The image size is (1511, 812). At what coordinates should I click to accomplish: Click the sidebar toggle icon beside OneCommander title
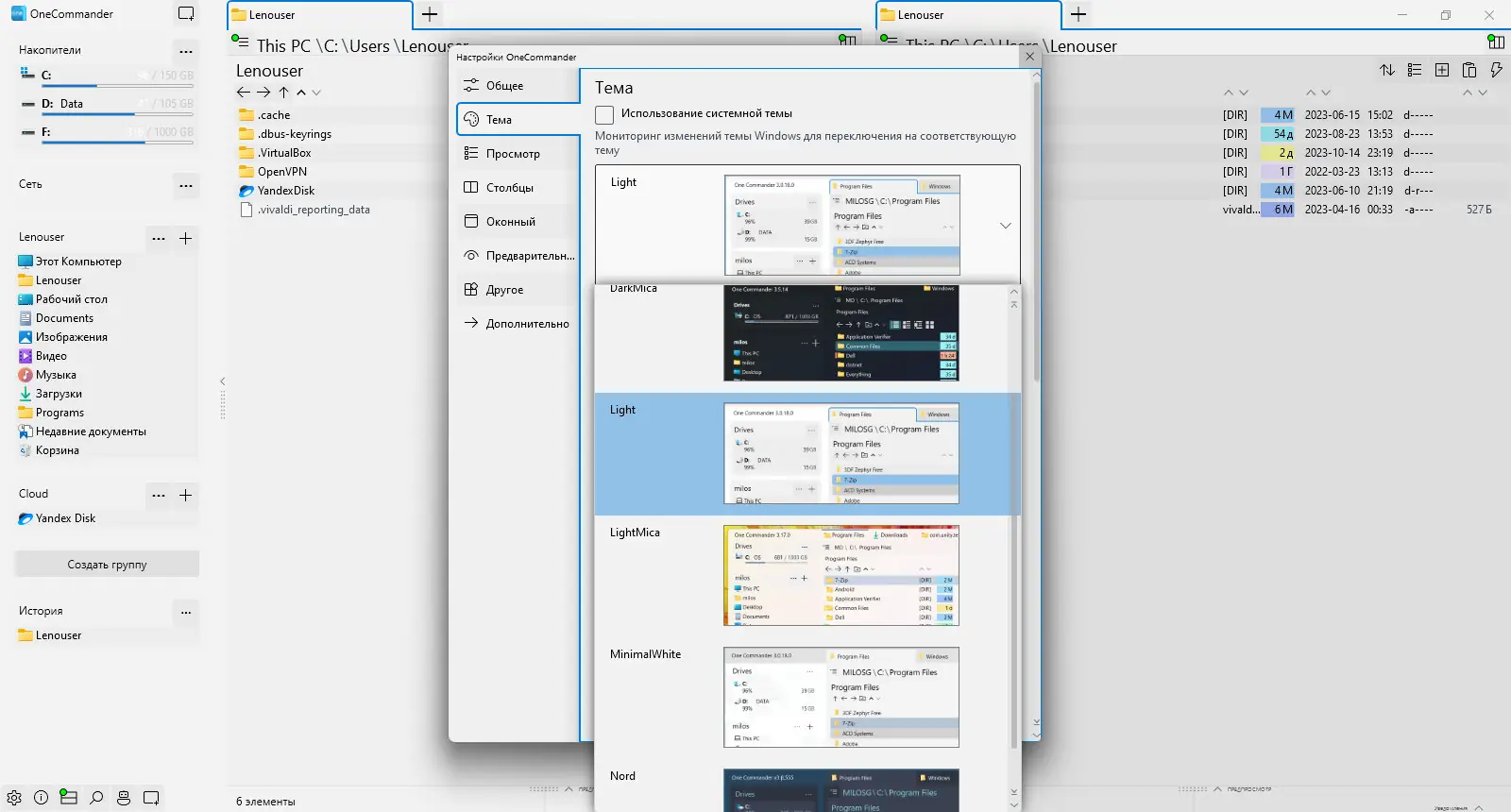(186, 14)
